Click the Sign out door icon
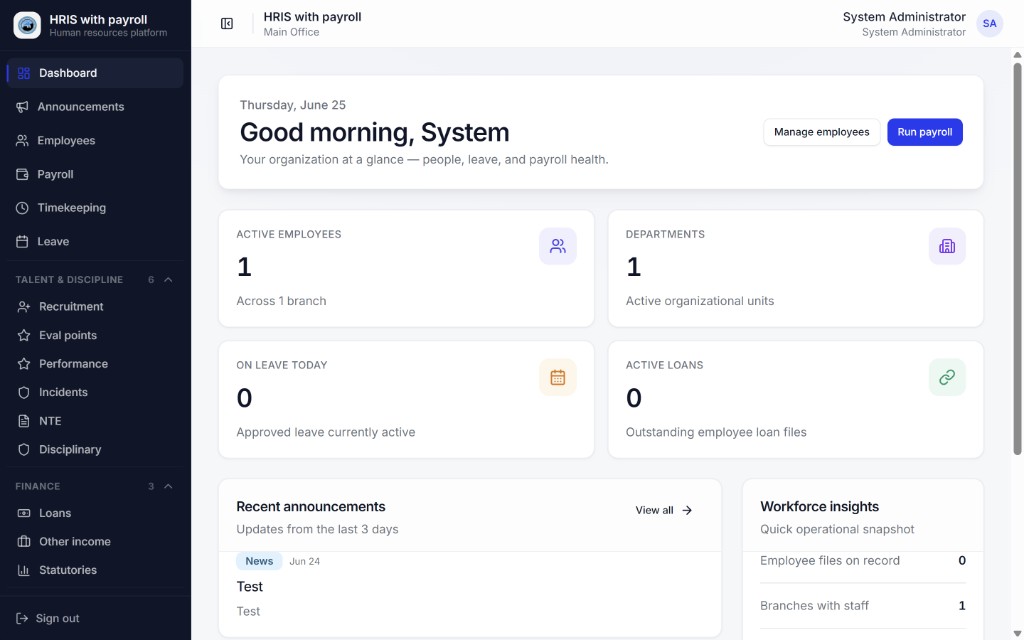 [22, 618]
